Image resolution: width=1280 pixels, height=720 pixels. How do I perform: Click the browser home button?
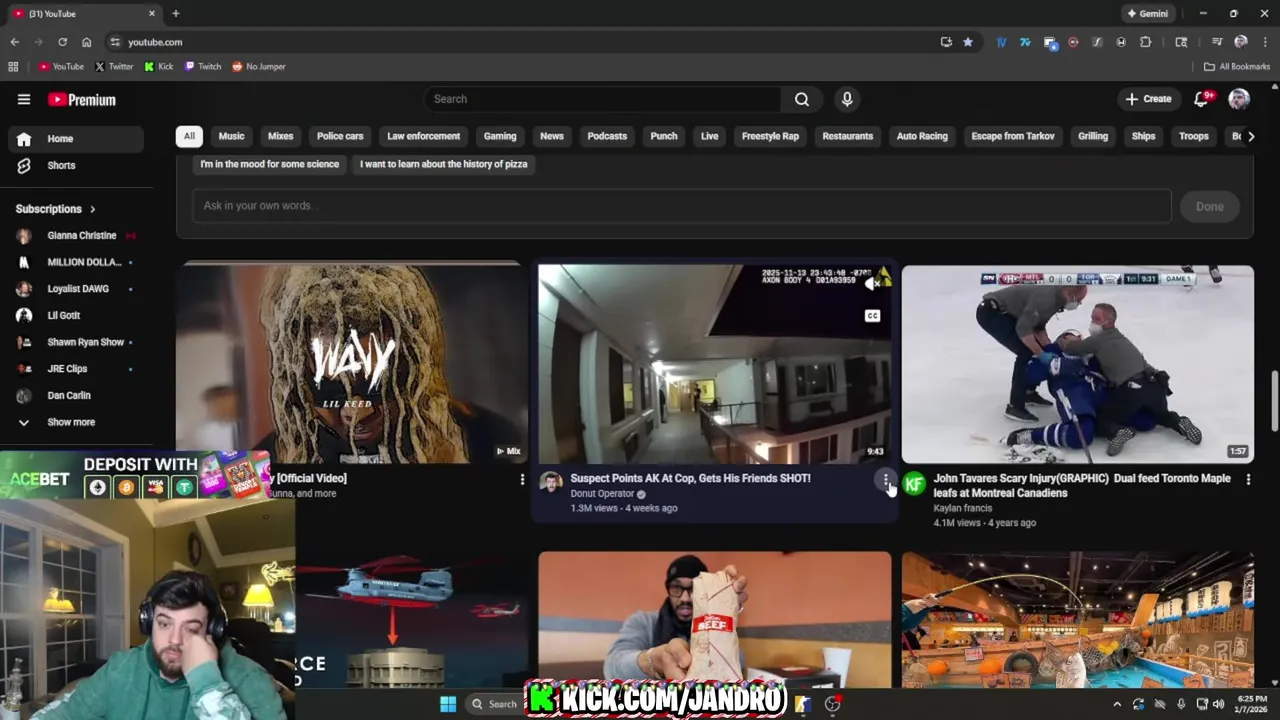pyautogui.click(x=87, y=42)
